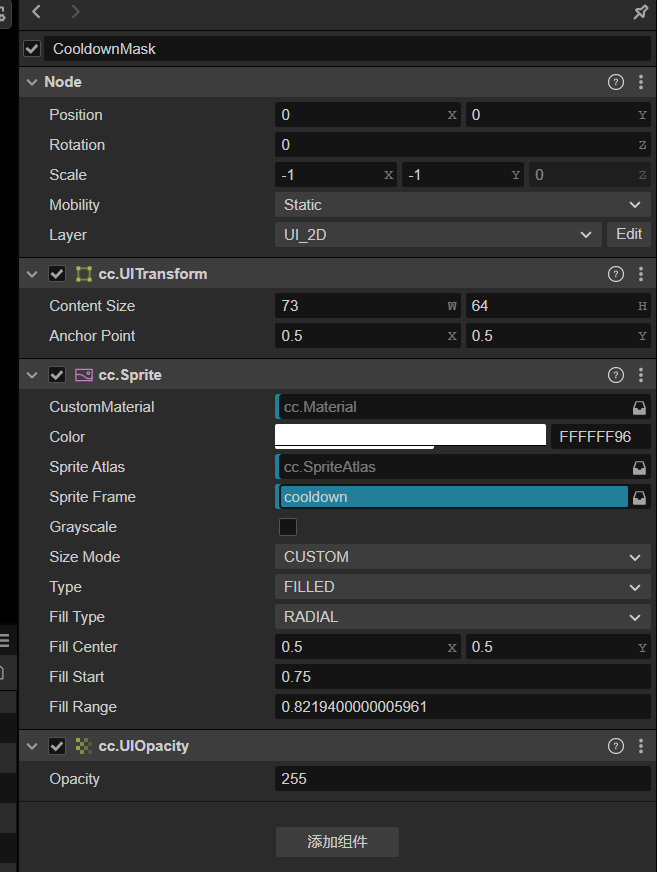Screen dimensions: 657x872
Task: Click the Sprite Frame asset picker icon
Action: tap(639, 498)
